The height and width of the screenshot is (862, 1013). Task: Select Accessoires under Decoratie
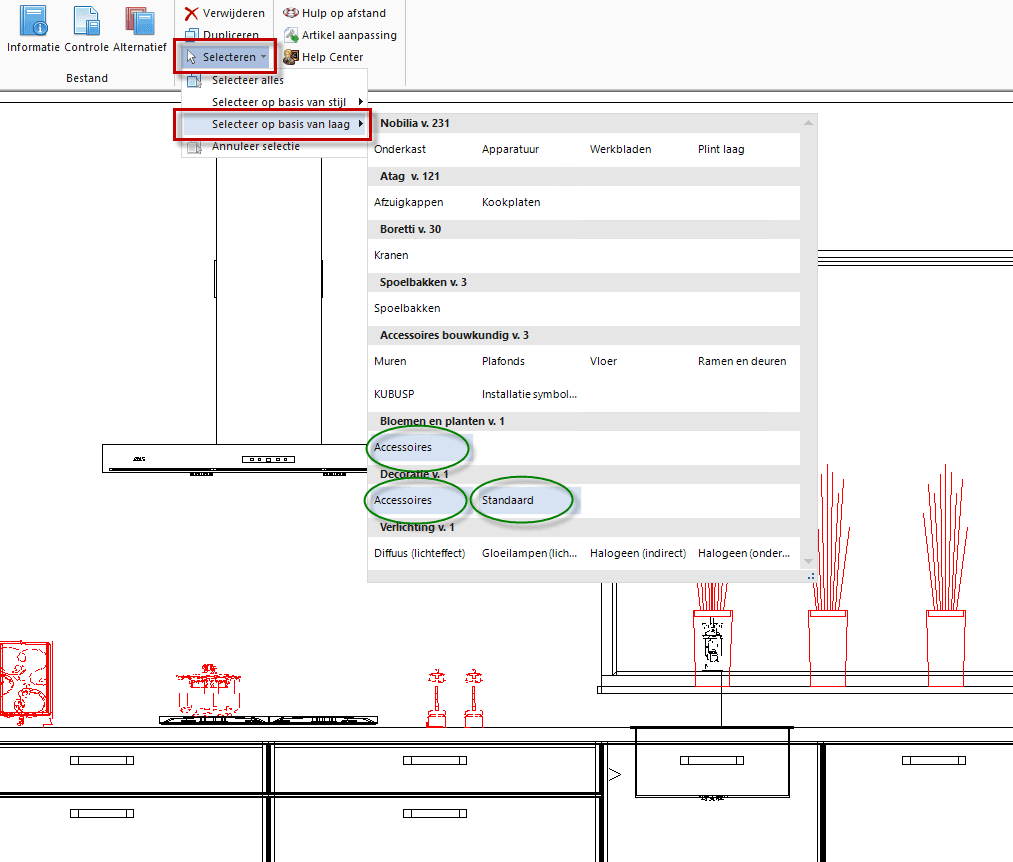point(403,500)
